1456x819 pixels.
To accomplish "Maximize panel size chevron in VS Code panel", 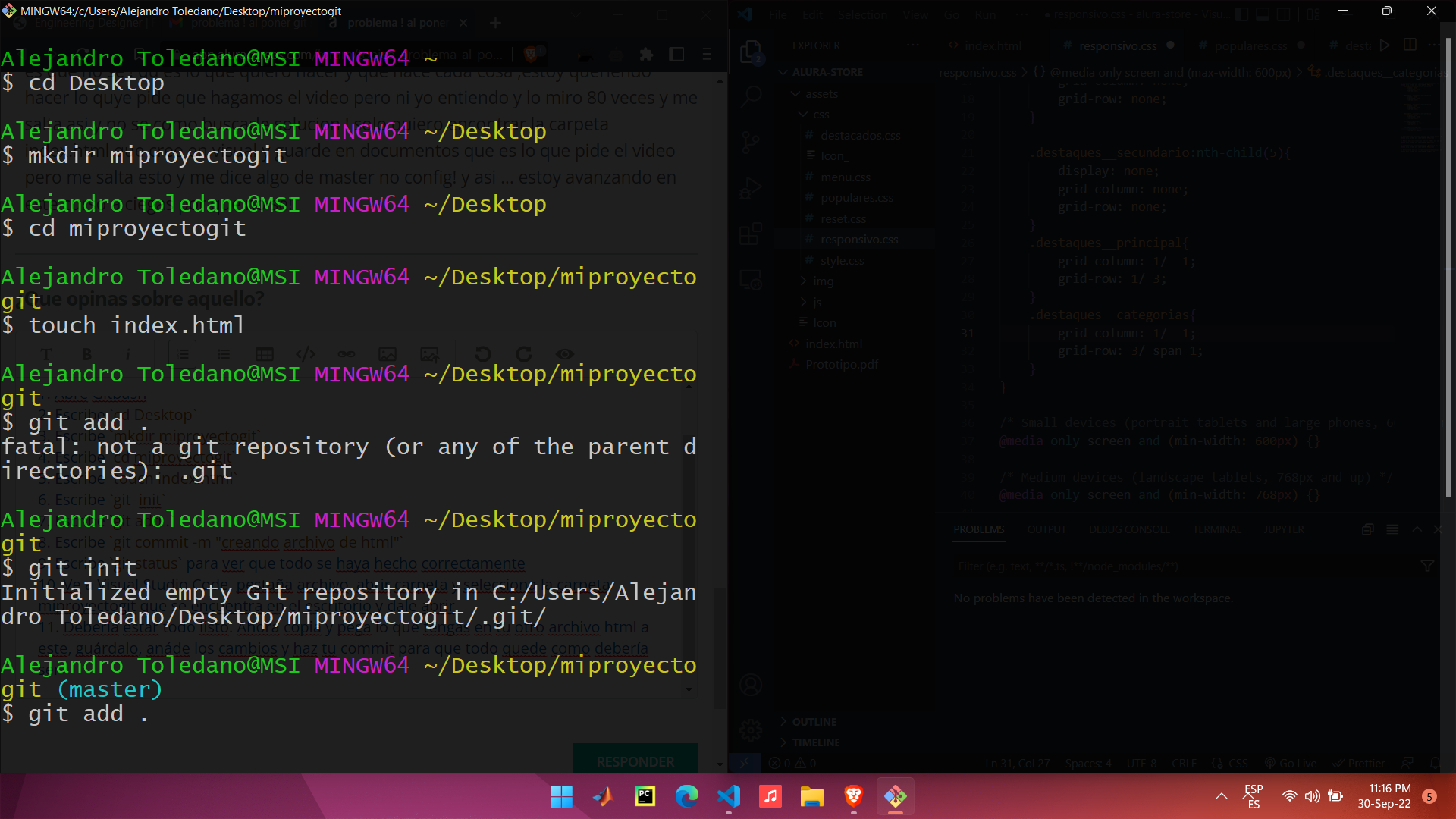I will pyautogui.click(x=1417, y=529).
